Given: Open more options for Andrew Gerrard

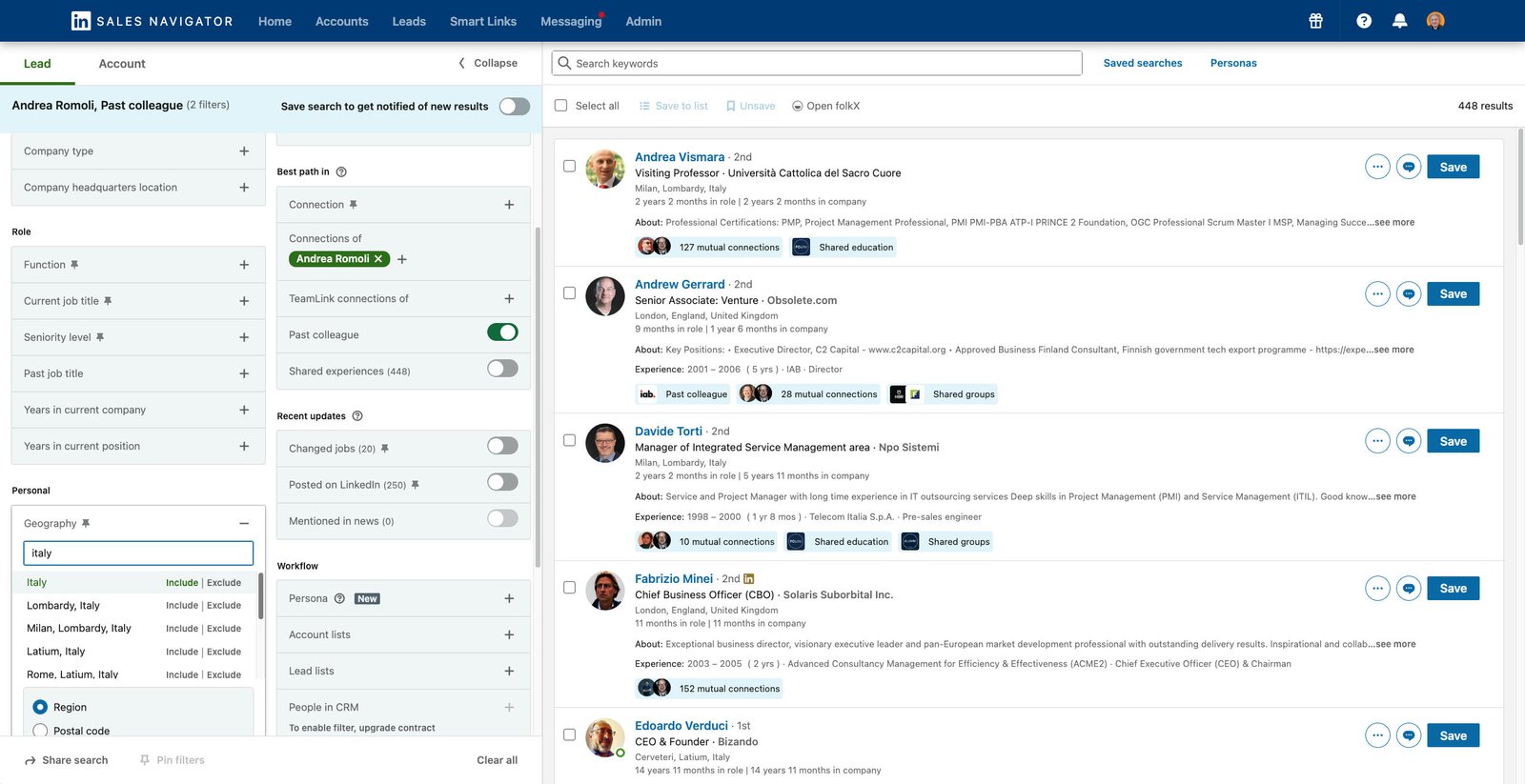Looking at the screenshot, I should 1377,293.
